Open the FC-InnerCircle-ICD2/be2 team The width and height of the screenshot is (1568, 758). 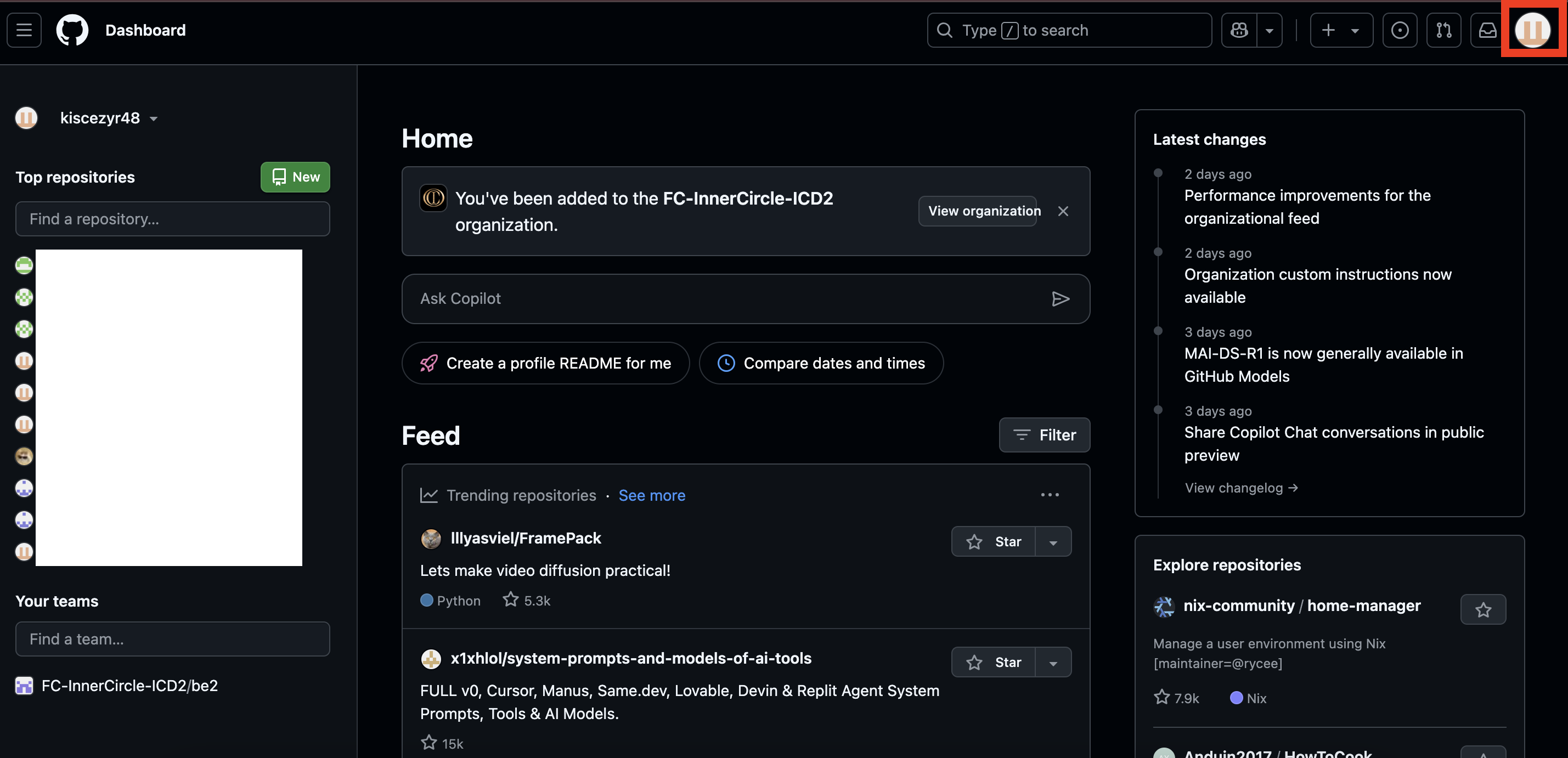pyautogui.click(x=129, y=686)
